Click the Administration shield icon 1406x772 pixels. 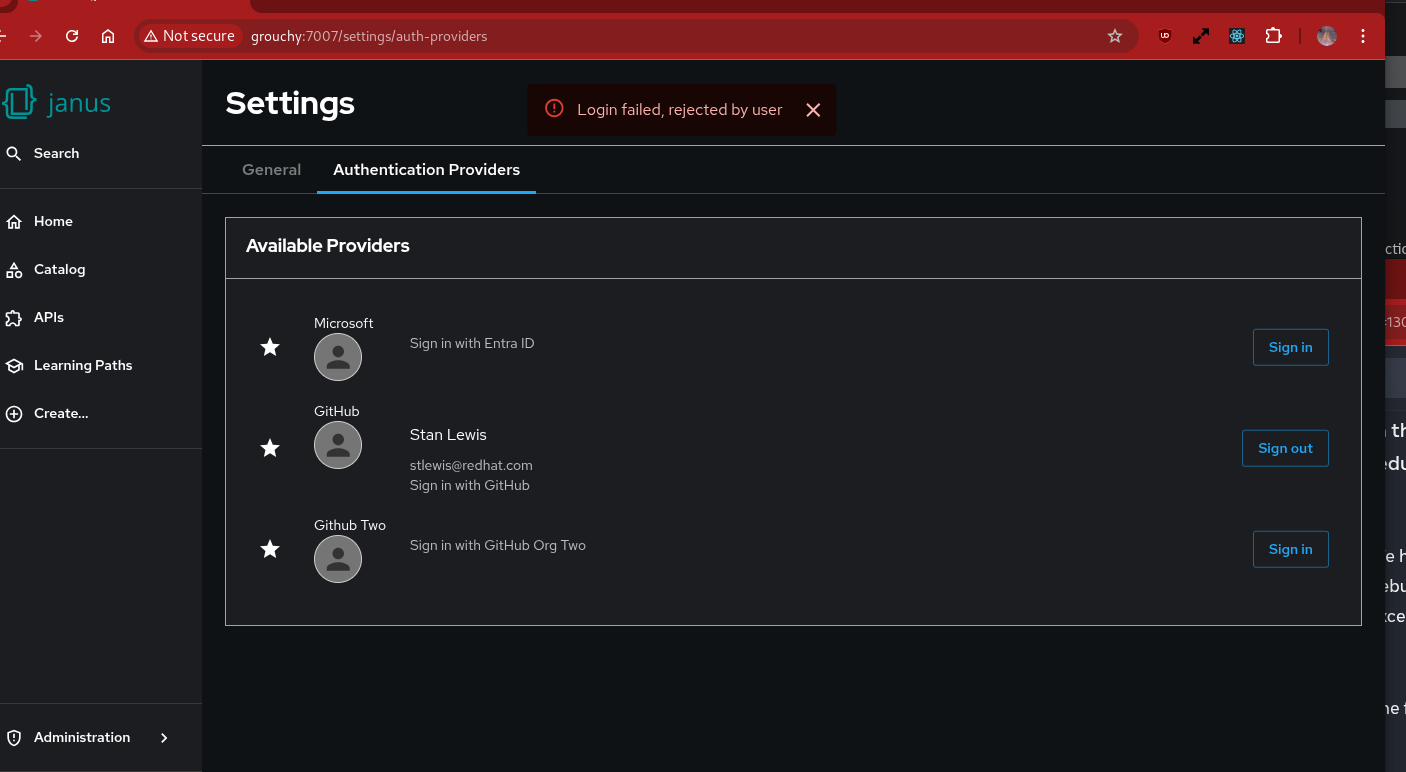point(14,737)
